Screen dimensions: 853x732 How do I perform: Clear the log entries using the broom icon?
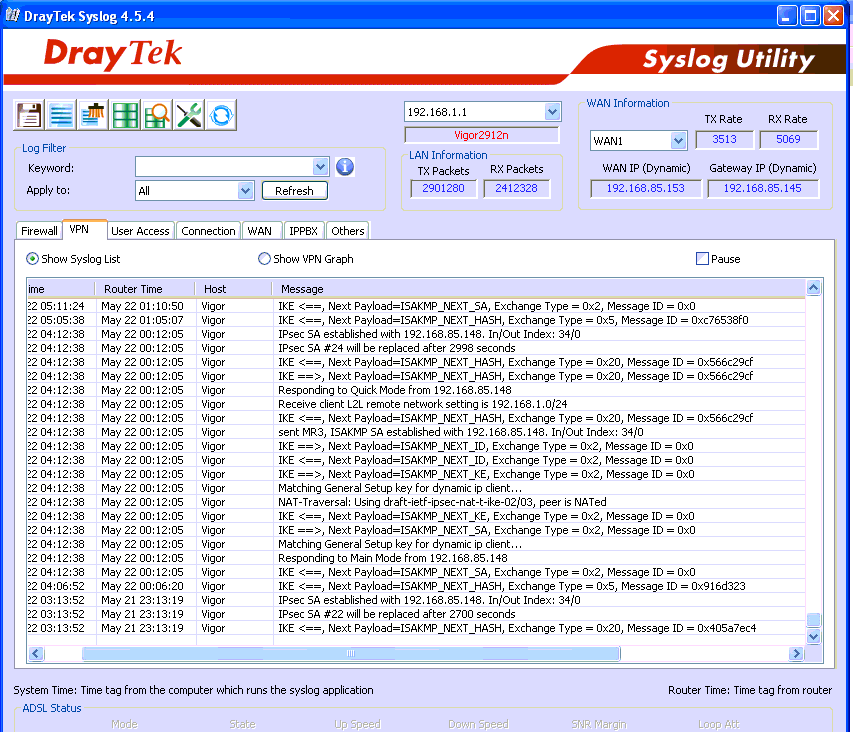(x=92, y=115)
